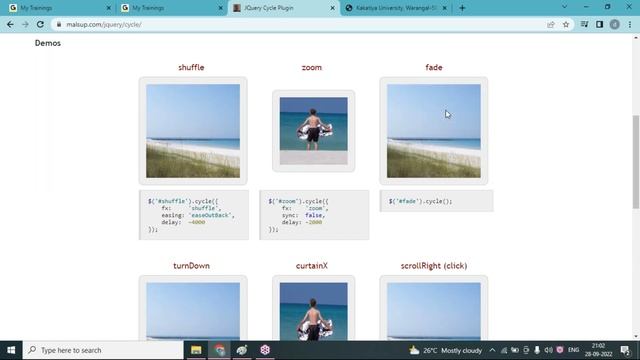640x360 pixels.
Task: Open the pink hexagon taskbar app
Action: pyautogui.click(x=265, y=350)
